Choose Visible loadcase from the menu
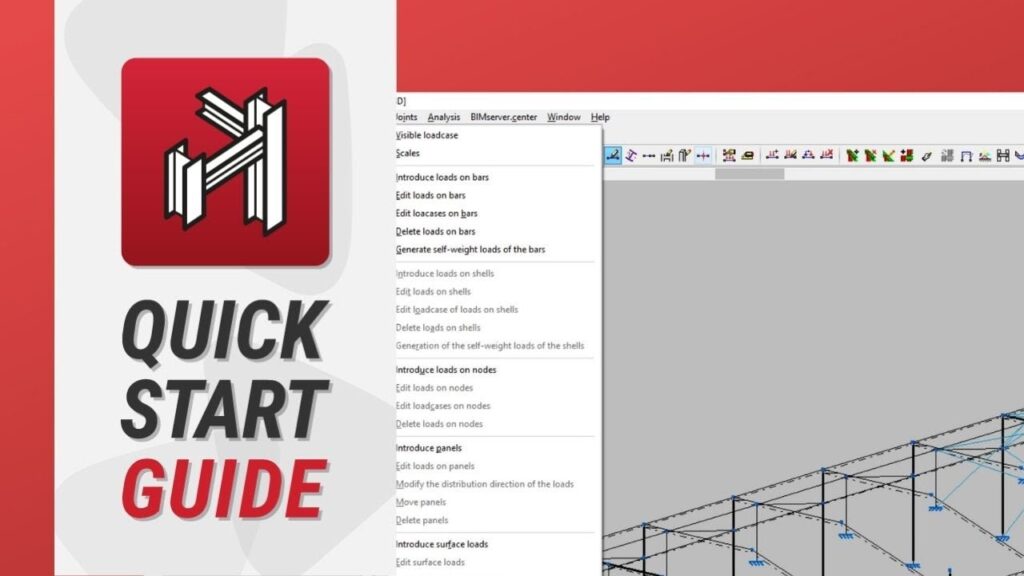Screen dimensions: 1024x576 point(427,135)
